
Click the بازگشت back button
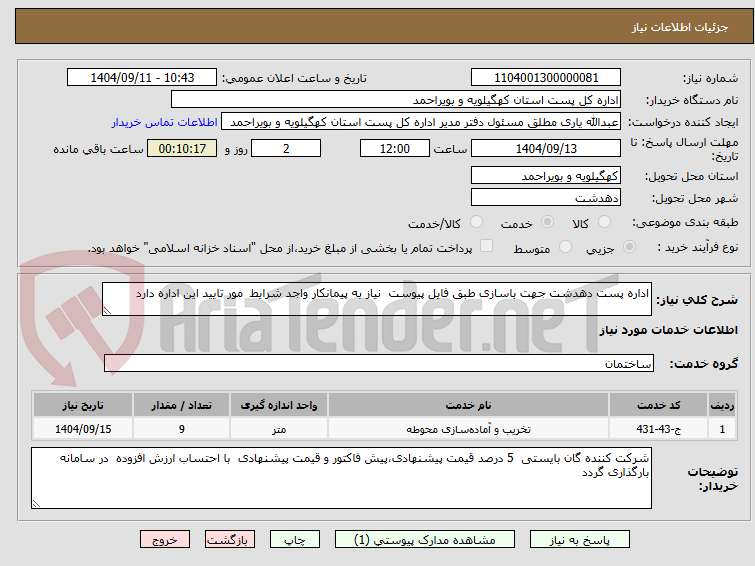[230, 540]
